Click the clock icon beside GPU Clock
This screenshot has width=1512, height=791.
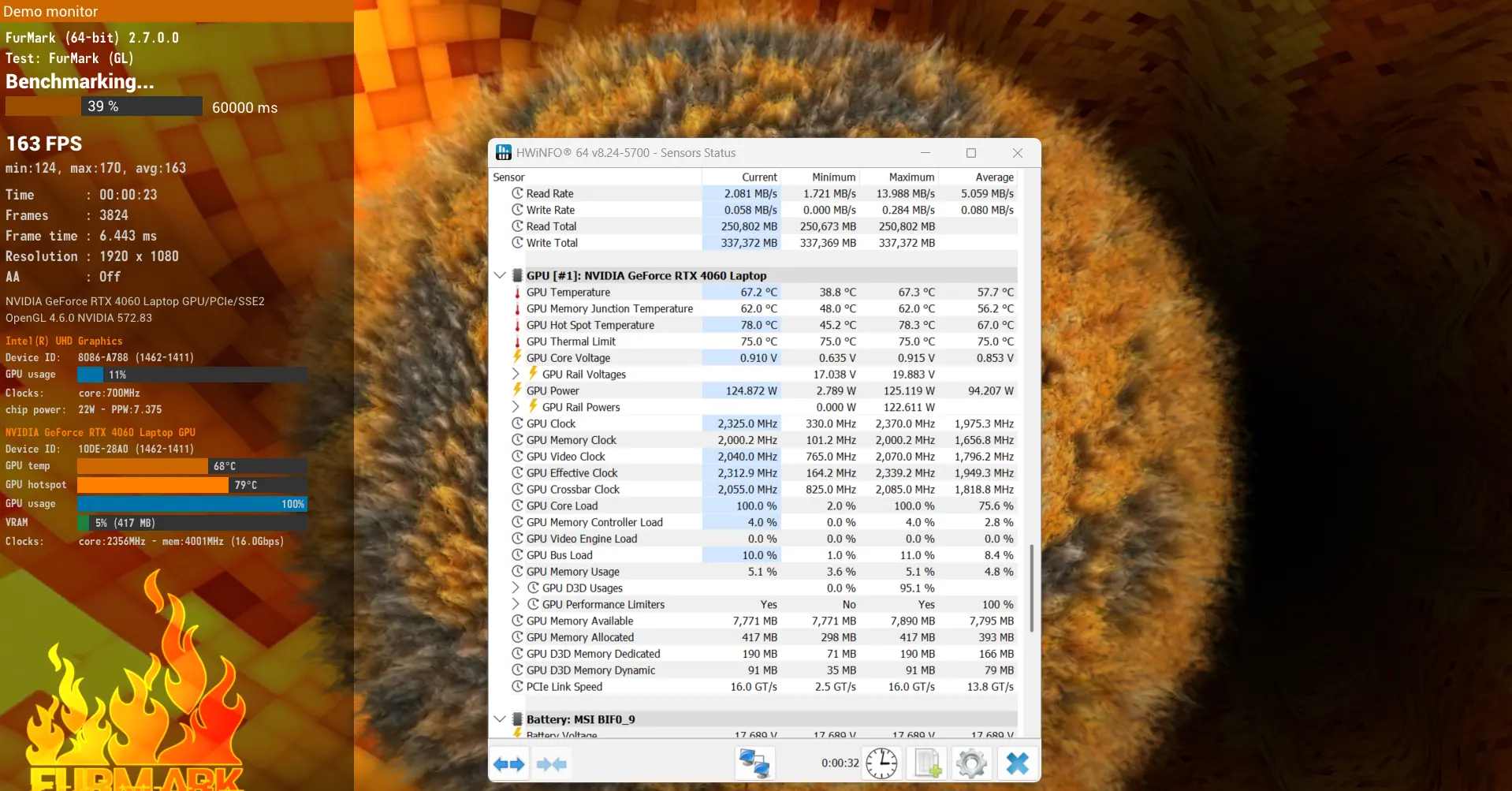click(x=517, y=423)
